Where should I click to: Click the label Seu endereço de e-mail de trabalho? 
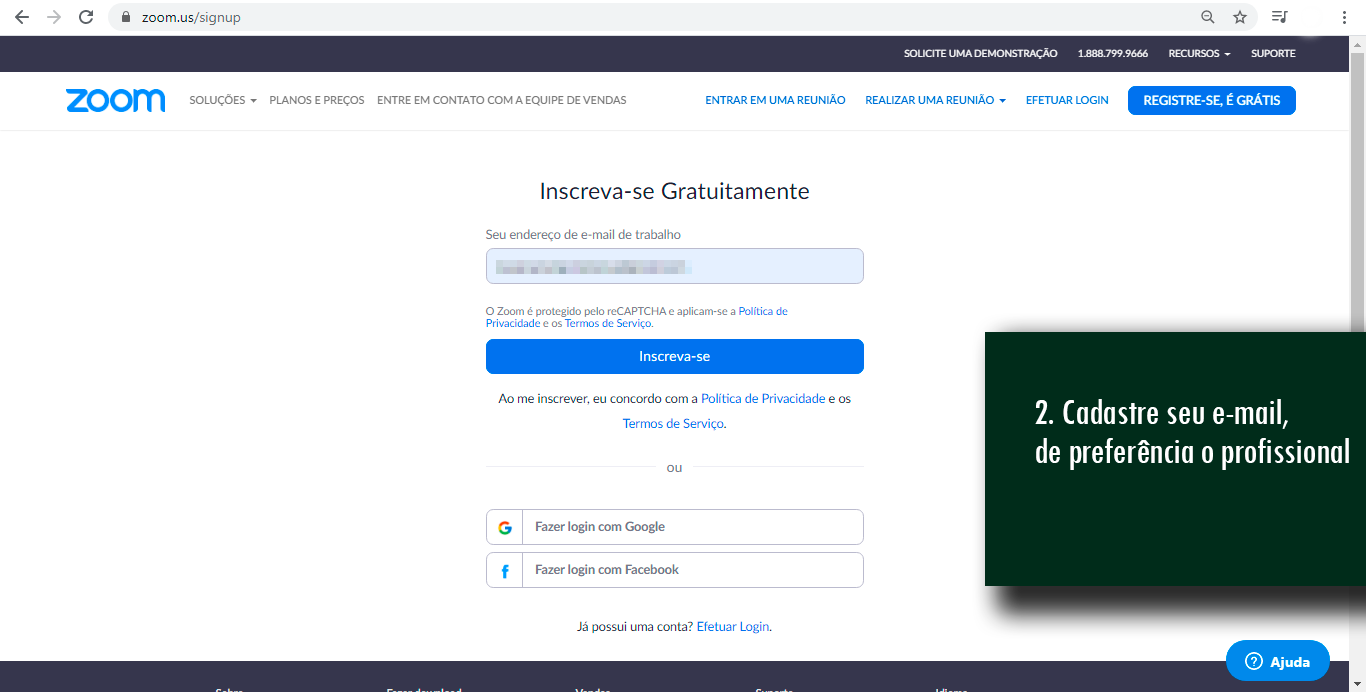click(x=583, y=234)
